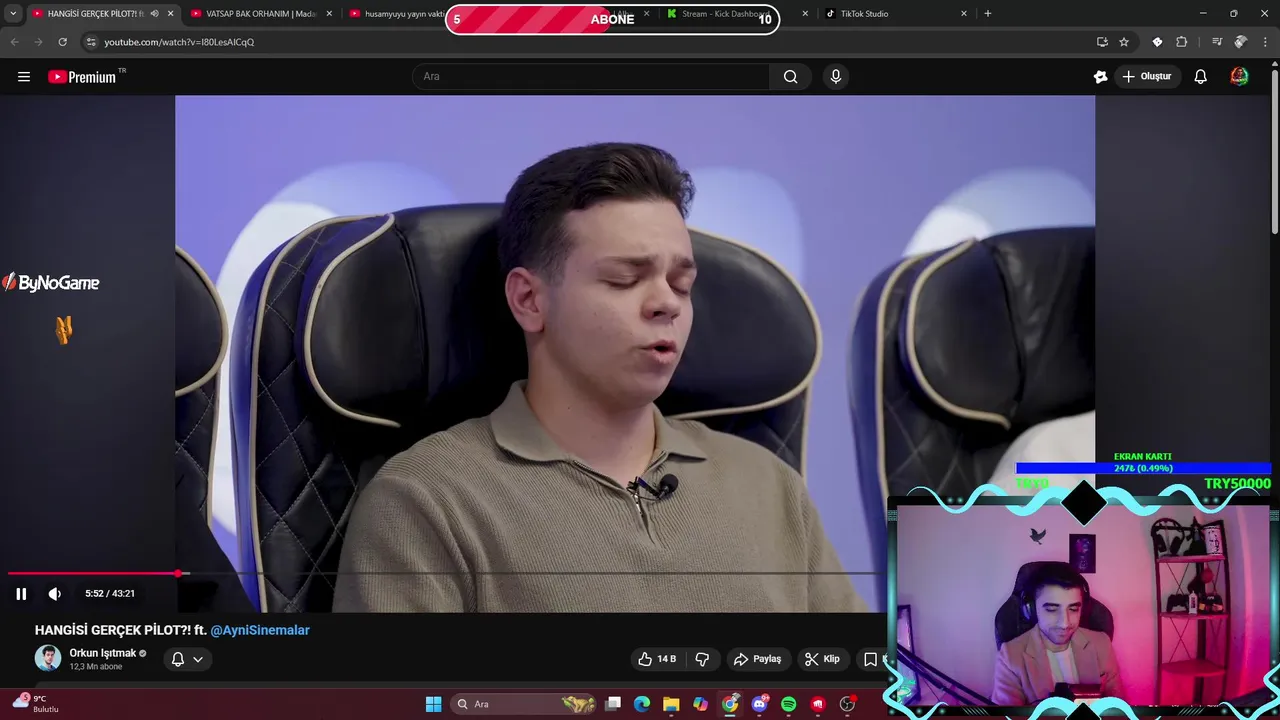Open media controls music-note icon

click(x=1217, y=42)
